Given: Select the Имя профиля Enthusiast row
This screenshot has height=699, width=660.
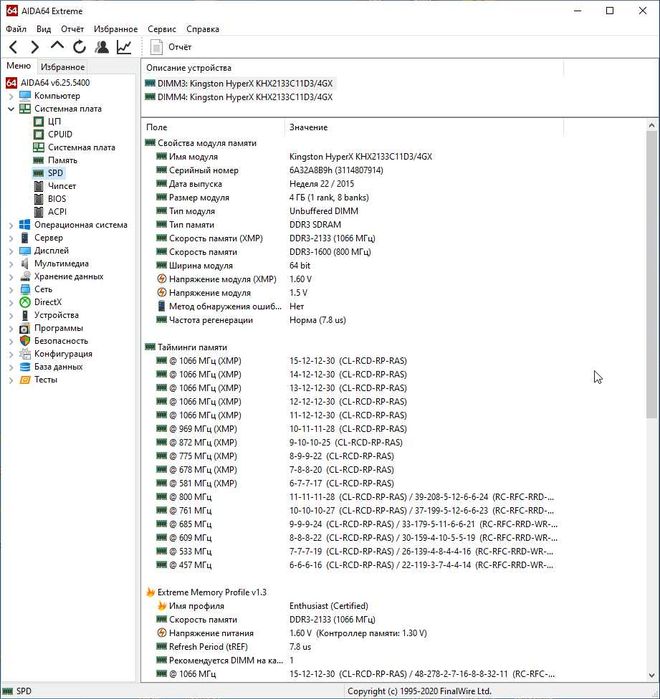Looking at the screenshot, I should pyautogui.click(x=352, y=606).
